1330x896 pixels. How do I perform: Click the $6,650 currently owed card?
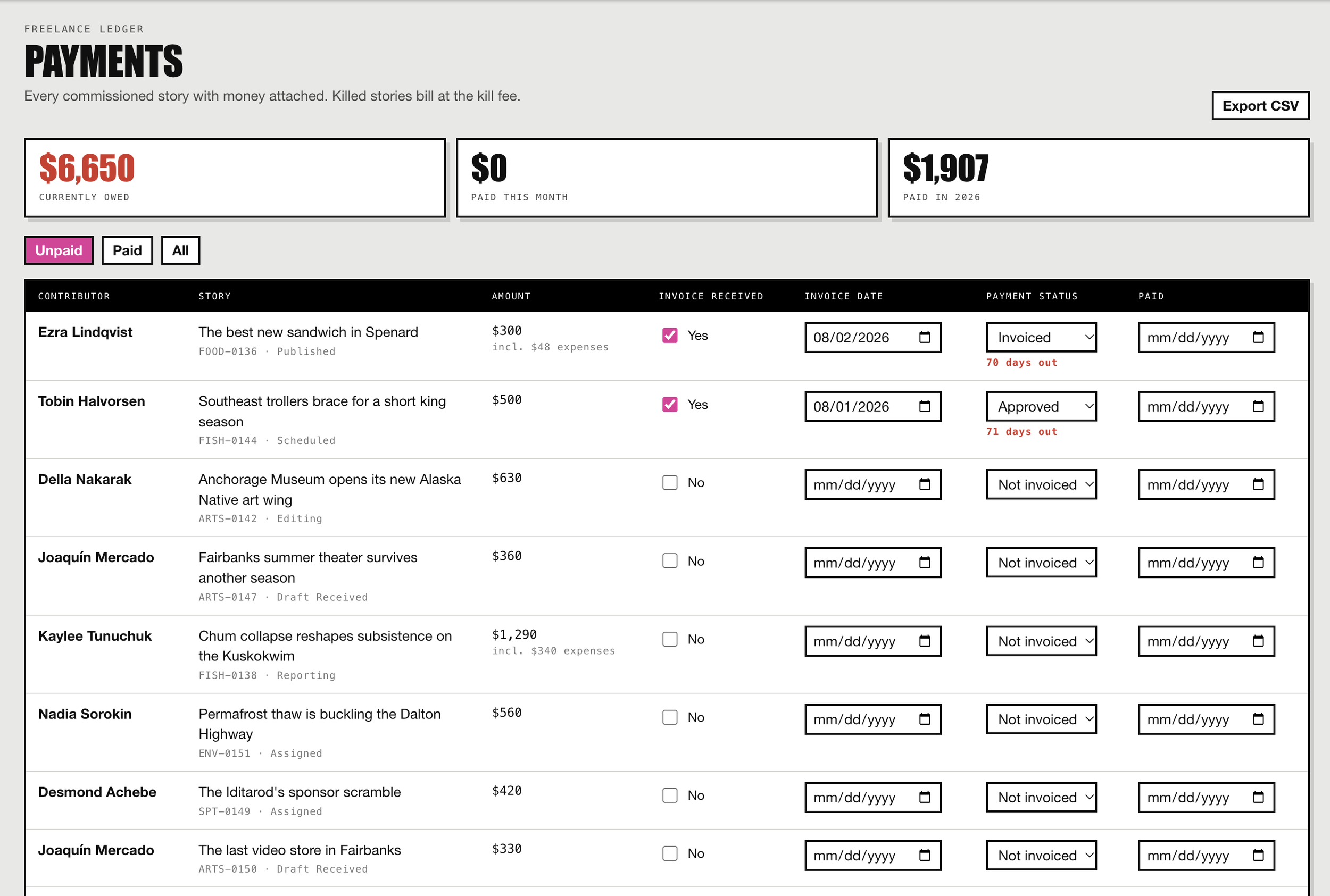point(235,178)
